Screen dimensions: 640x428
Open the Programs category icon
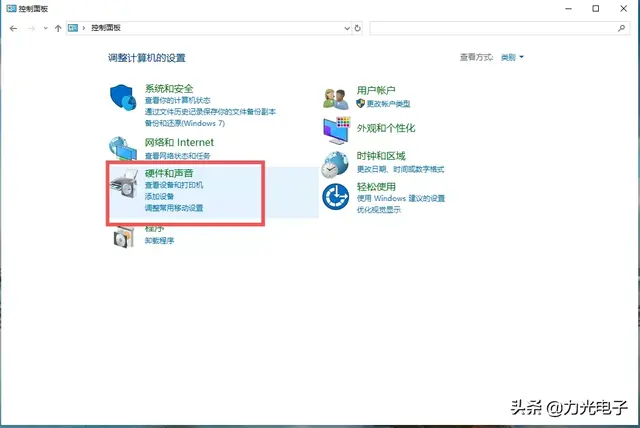click(124, 236)
